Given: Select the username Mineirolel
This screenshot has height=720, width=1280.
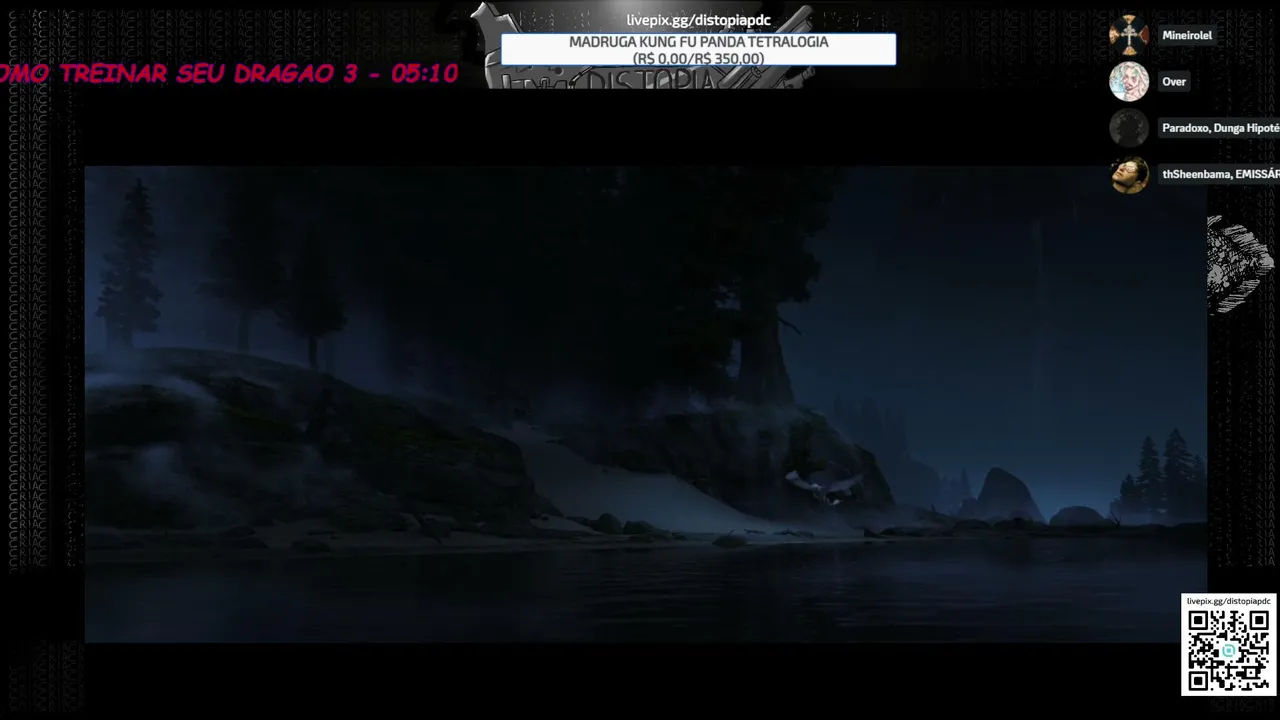Looking at the screenshot, I should tap(1187, 35).
